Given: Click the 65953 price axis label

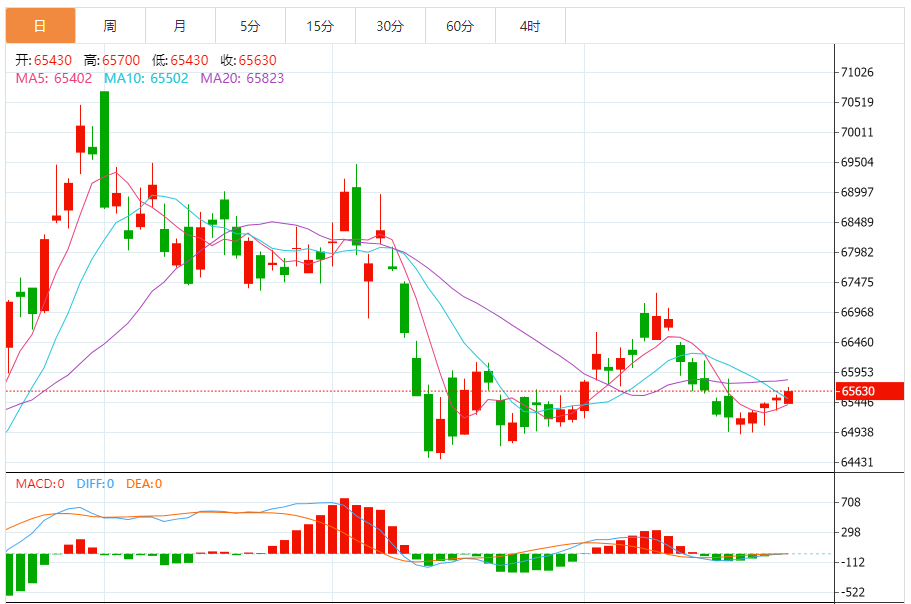Looking at the screenshot, I should pyautogui.click(x=858, y=372).
